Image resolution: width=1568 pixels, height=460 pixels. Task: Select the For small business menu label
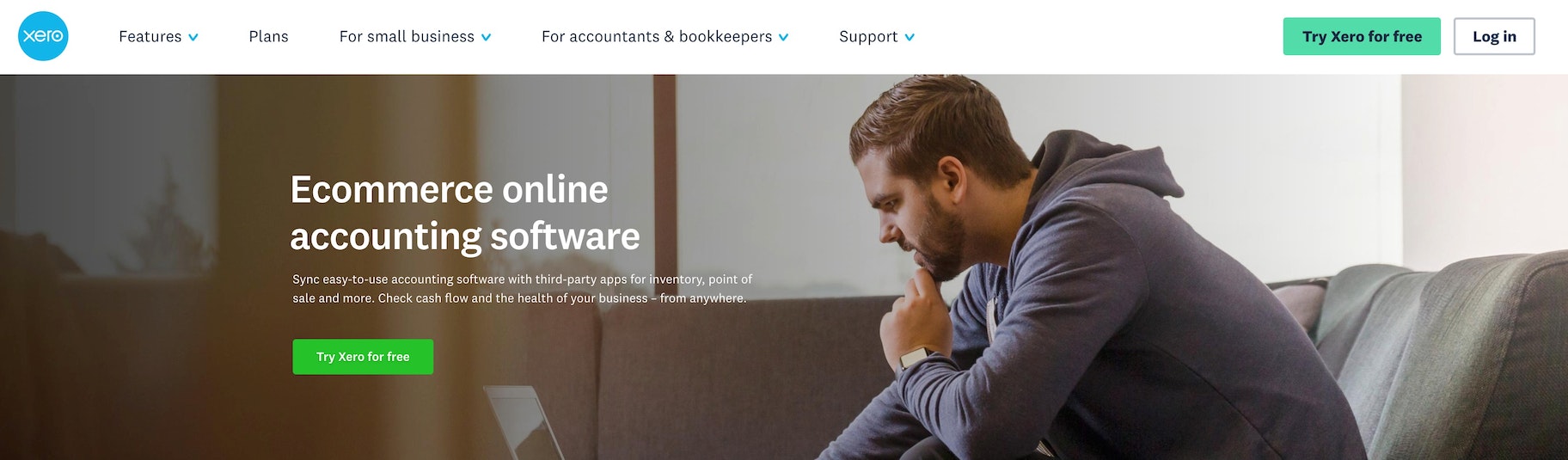[x=407, y=36]
